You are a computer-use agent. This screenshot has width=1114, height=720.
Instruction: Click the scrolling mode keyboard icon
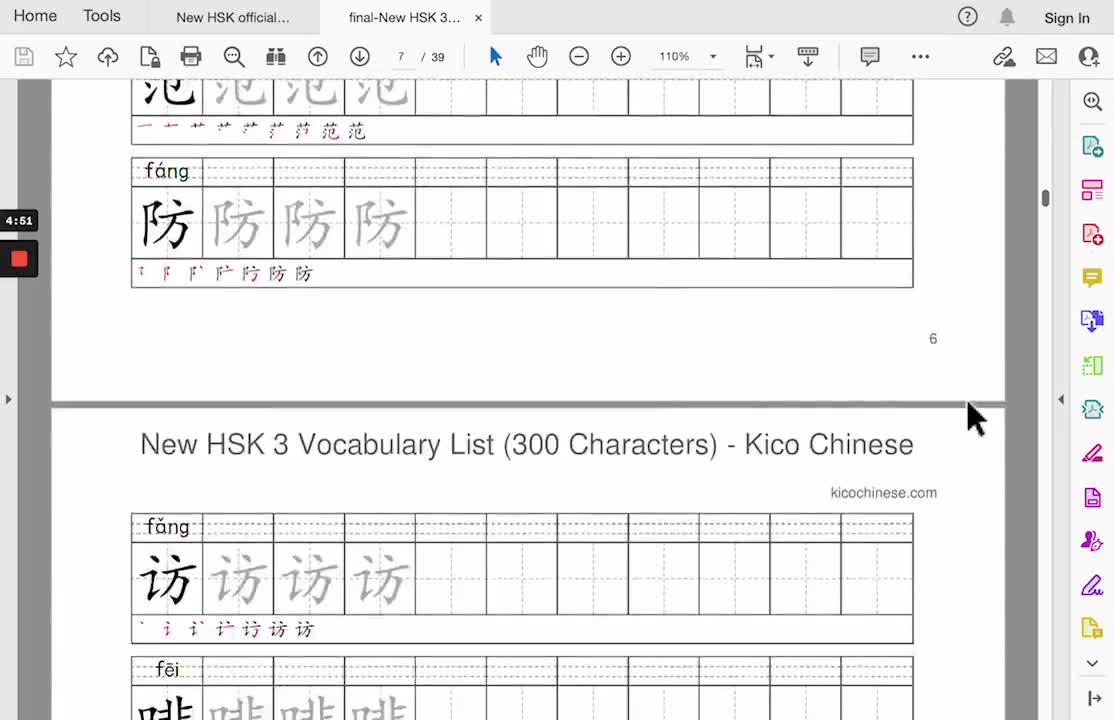coord(808,56)
